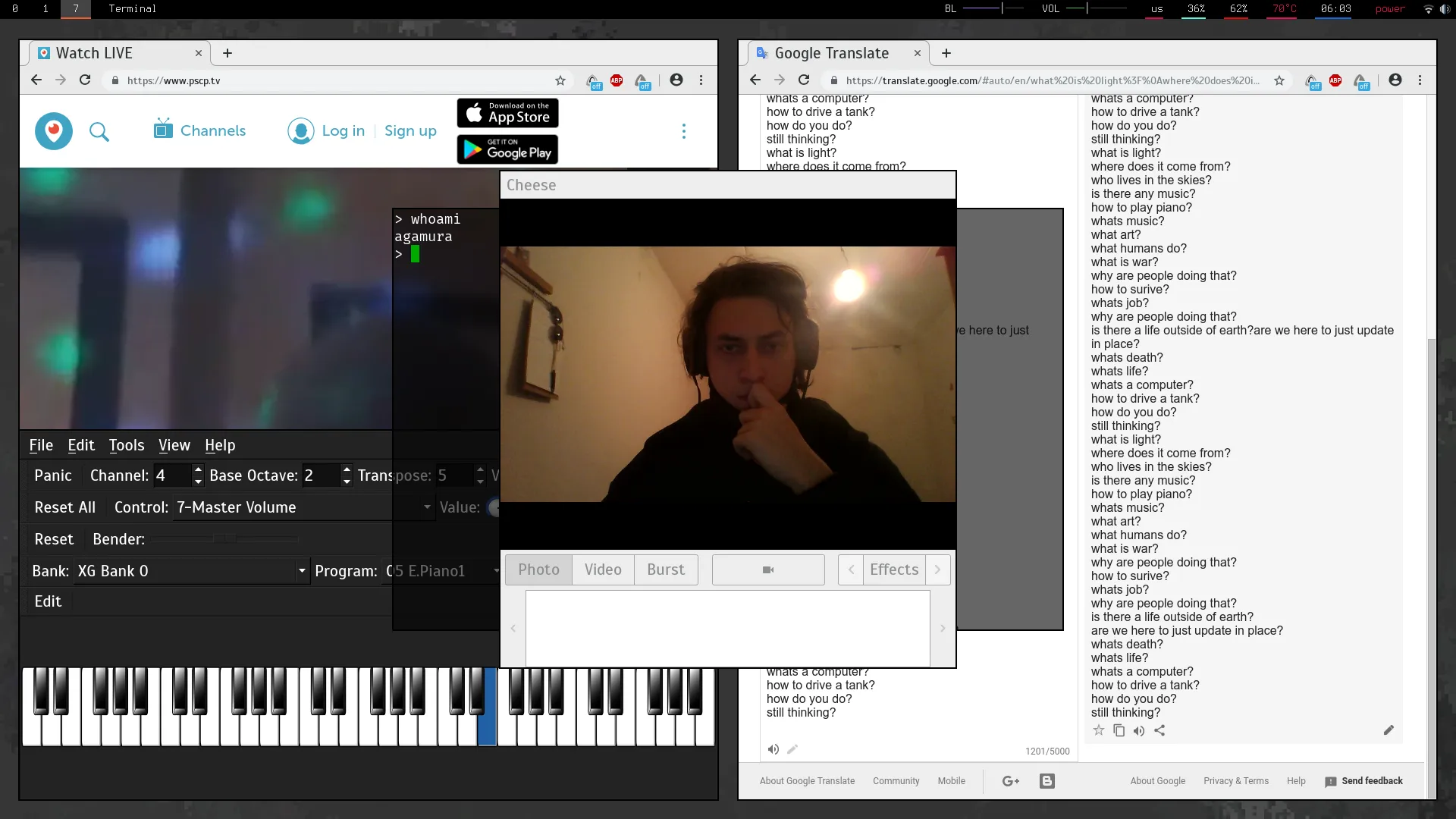The width and height of the screenshot is (1456, 819).
Task: Switch Cheese to Video mode
Action: click(603, 570)
